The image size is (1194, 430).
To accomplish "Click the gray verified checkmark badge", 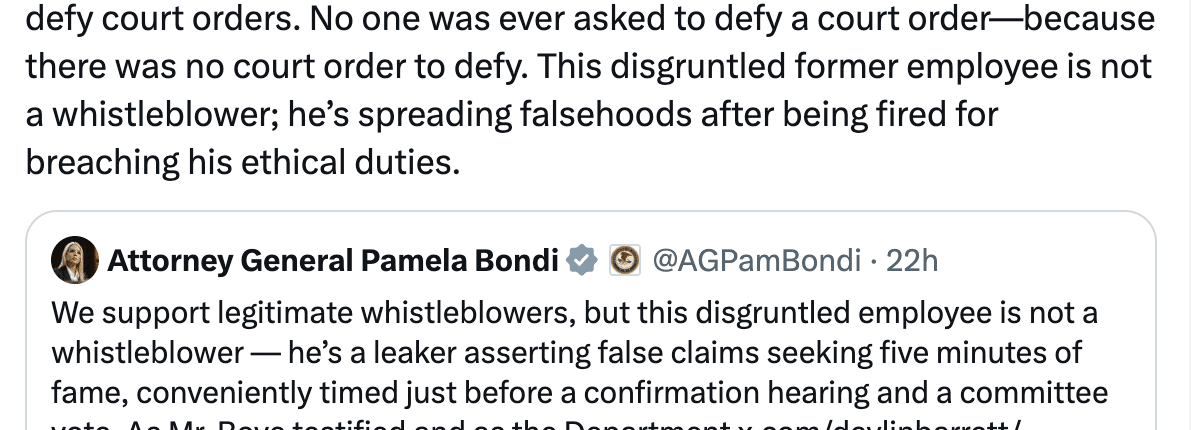I will pos(583,261).
